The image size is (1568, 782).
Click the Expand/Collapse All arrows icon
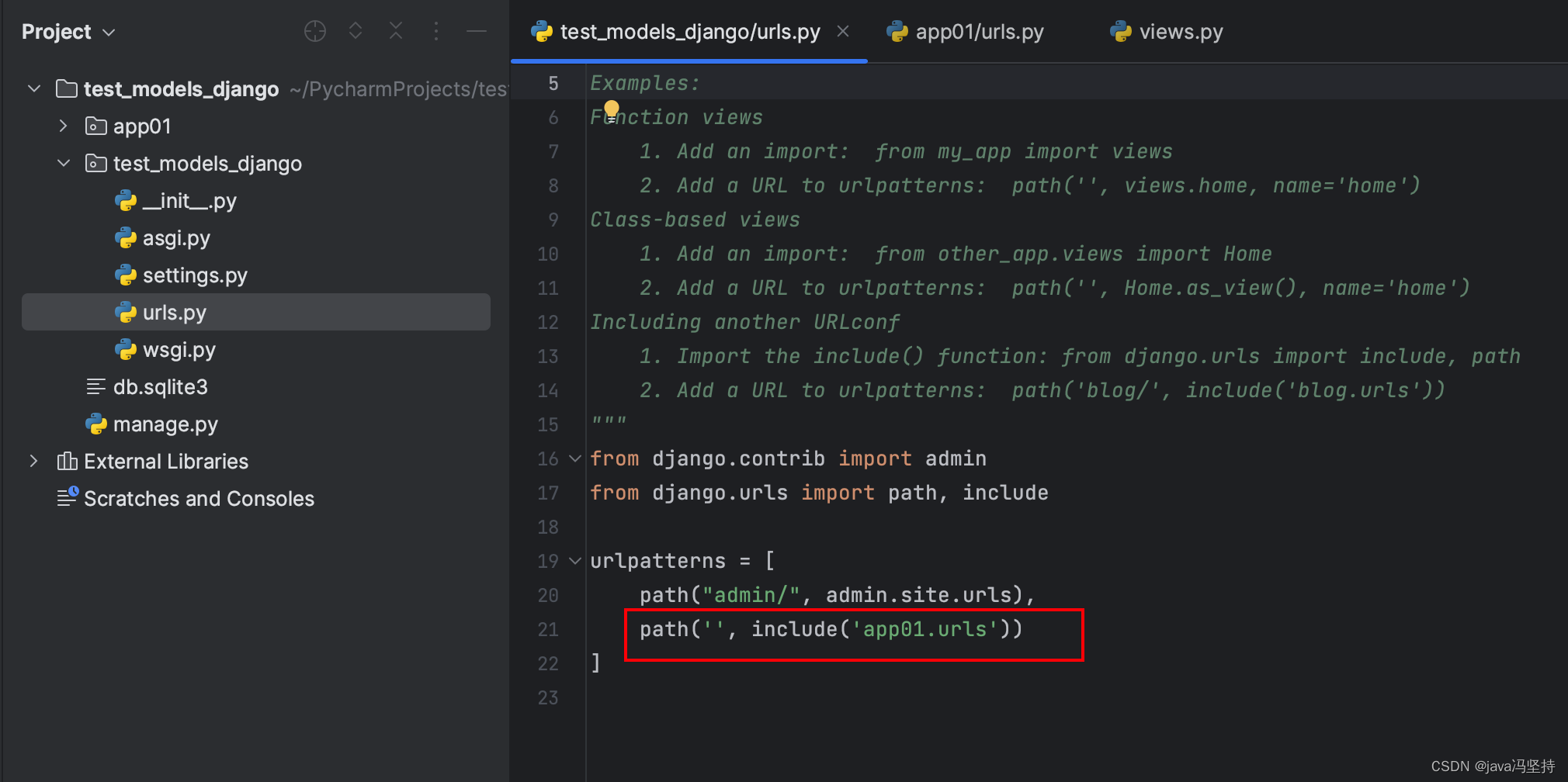(x=356, y=31)
